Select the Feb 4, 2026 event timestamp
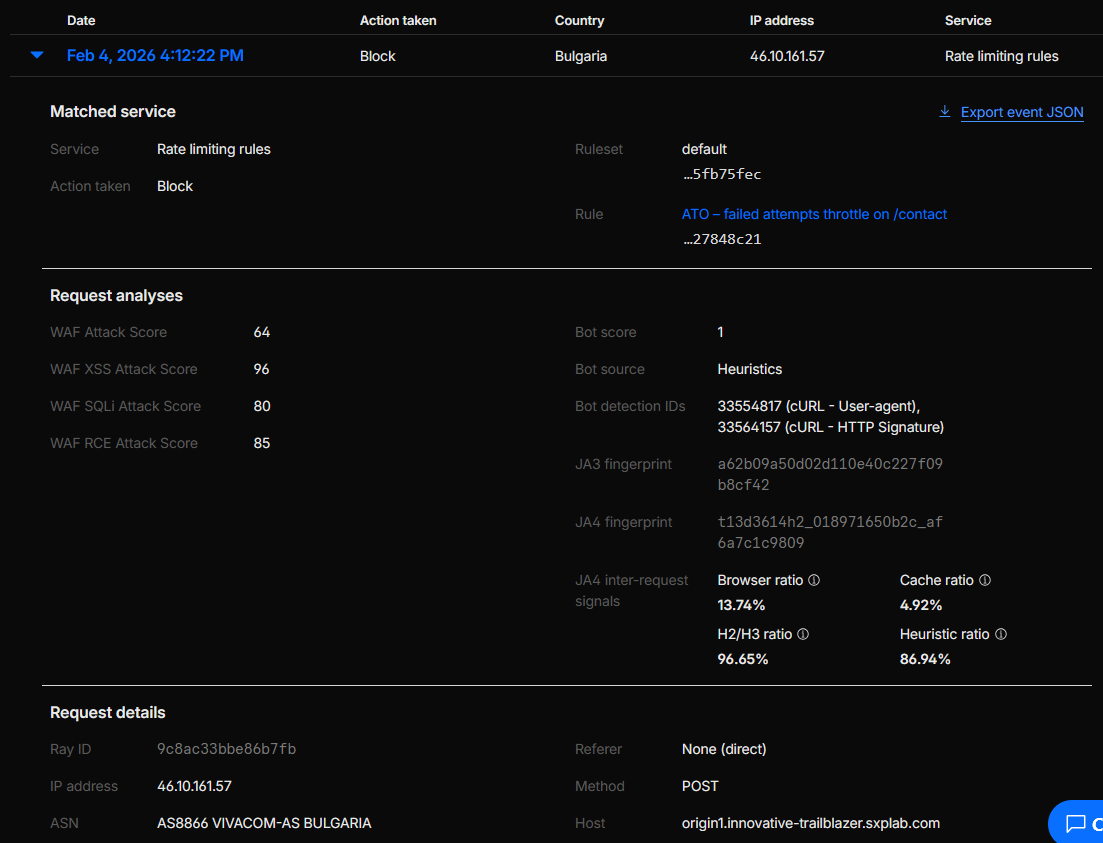 (155, 55)
